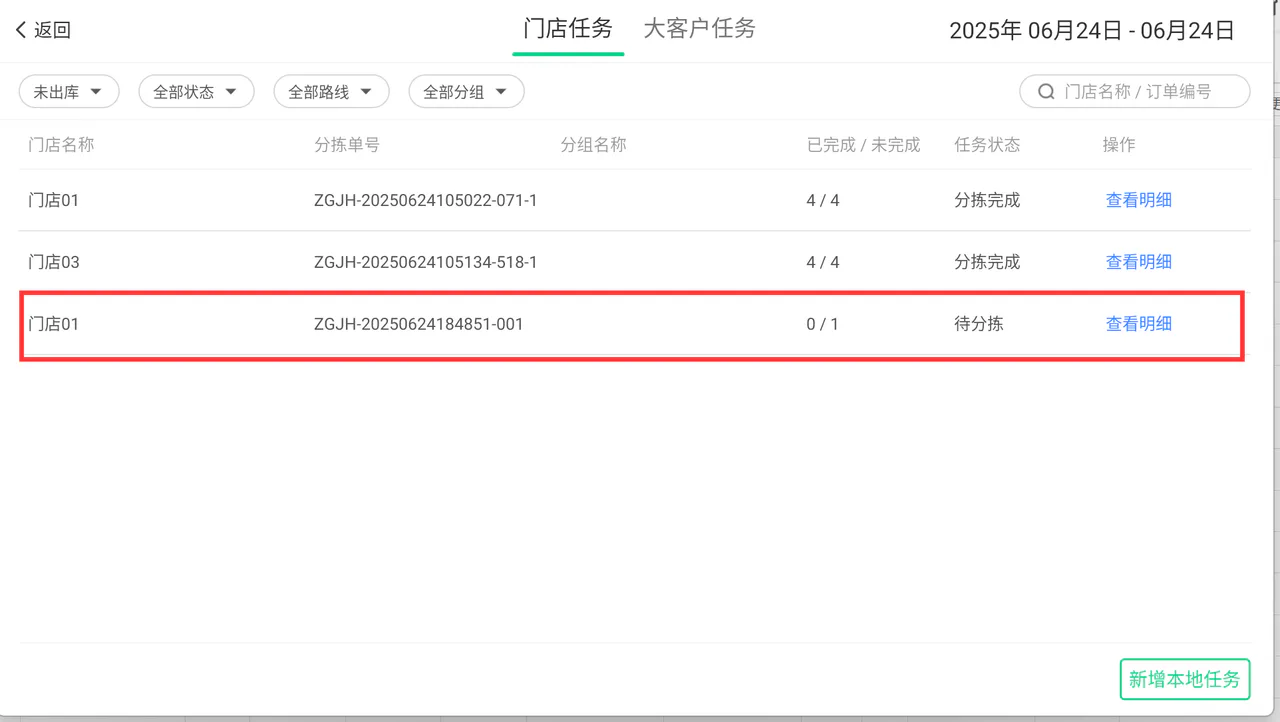Expand the 全部状态 filter dropdown
Image resolution: width=1280 pixels, height=722 pixels.
tap(196, 92)
